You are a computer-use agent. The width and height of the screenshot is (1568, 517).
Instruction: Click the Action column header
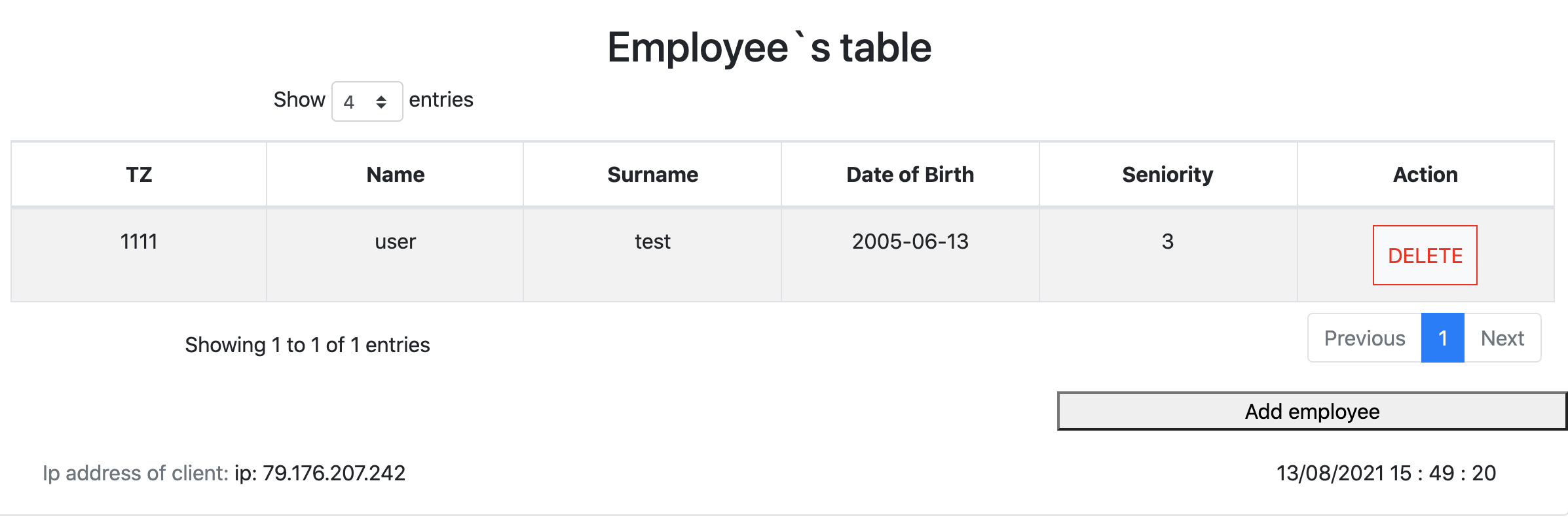coord(1425,174)
